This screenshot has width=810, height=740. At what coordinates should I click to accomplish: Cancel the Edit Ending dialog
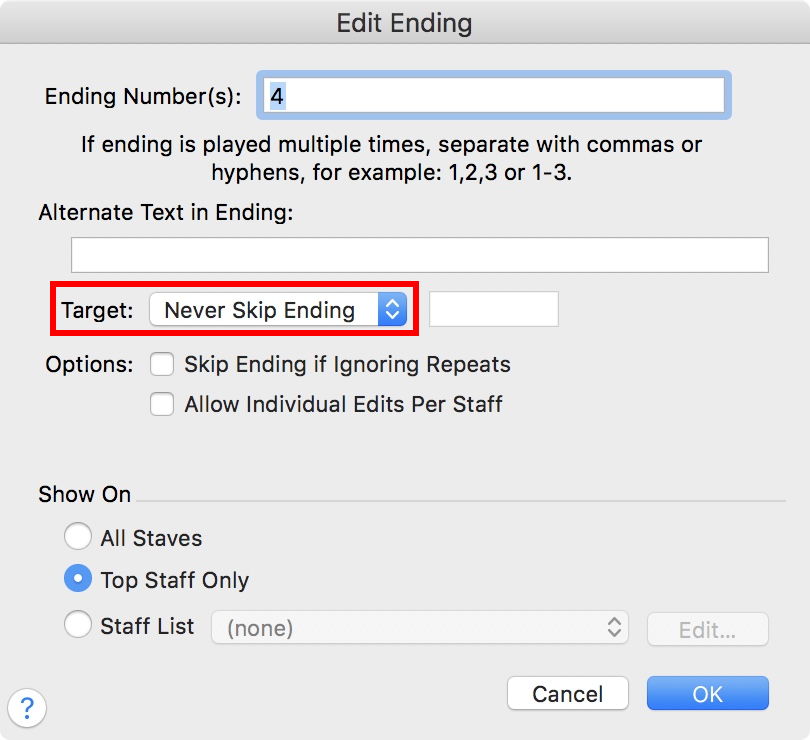click(567, 694)
